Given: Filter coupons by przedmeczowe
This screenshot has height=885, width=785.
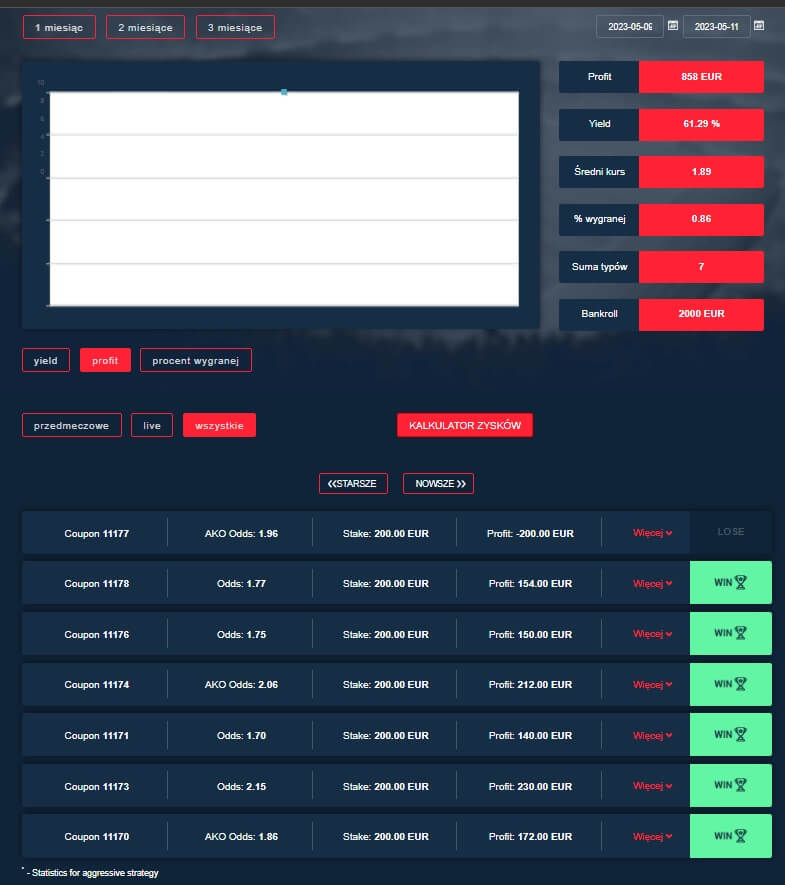Looking at the screenshot, I should (72, 425).
